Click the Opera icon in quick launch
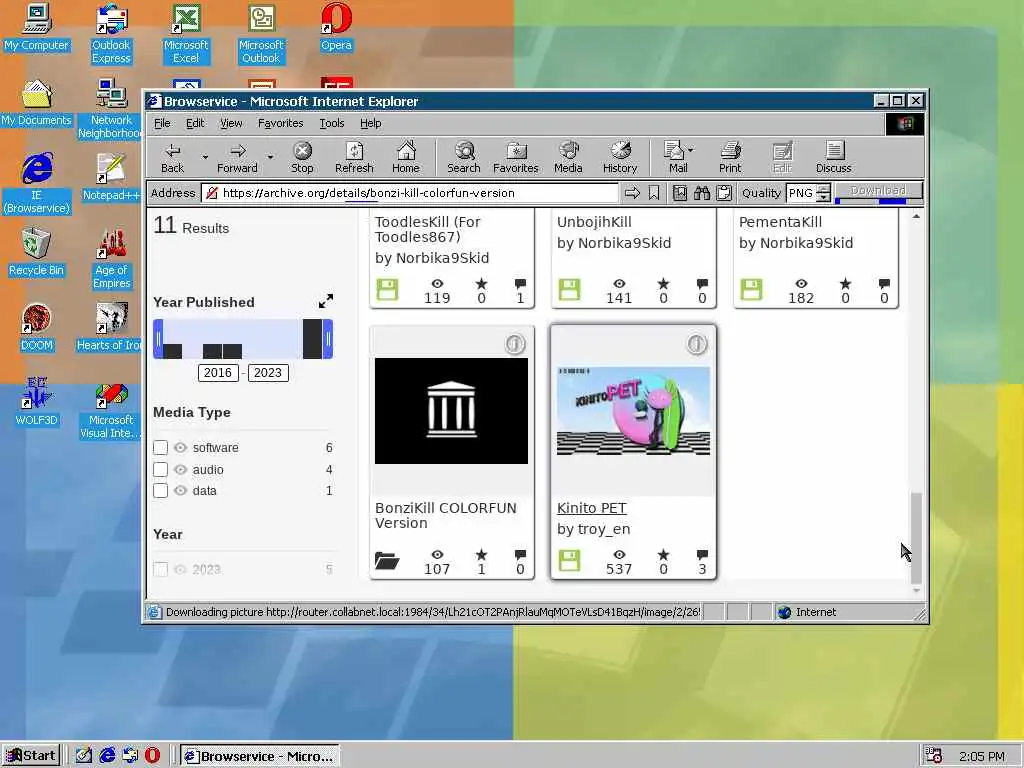 (x=152, y=756)
